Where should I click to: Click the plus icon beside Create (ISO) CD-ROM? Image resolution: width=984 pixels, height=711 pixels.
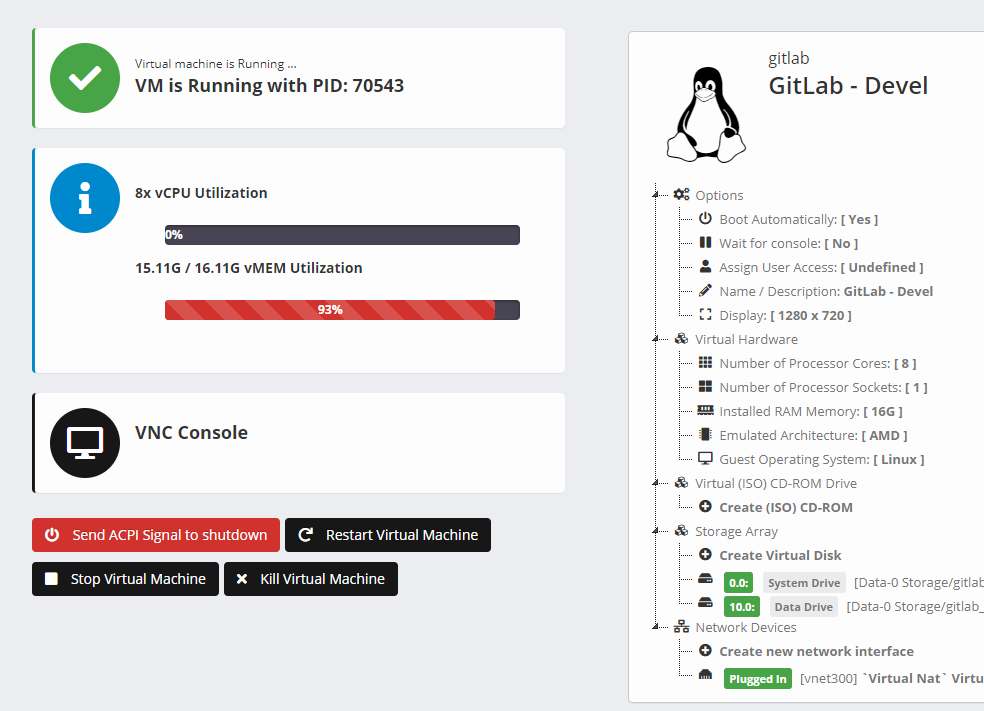(x=705, y=506)
